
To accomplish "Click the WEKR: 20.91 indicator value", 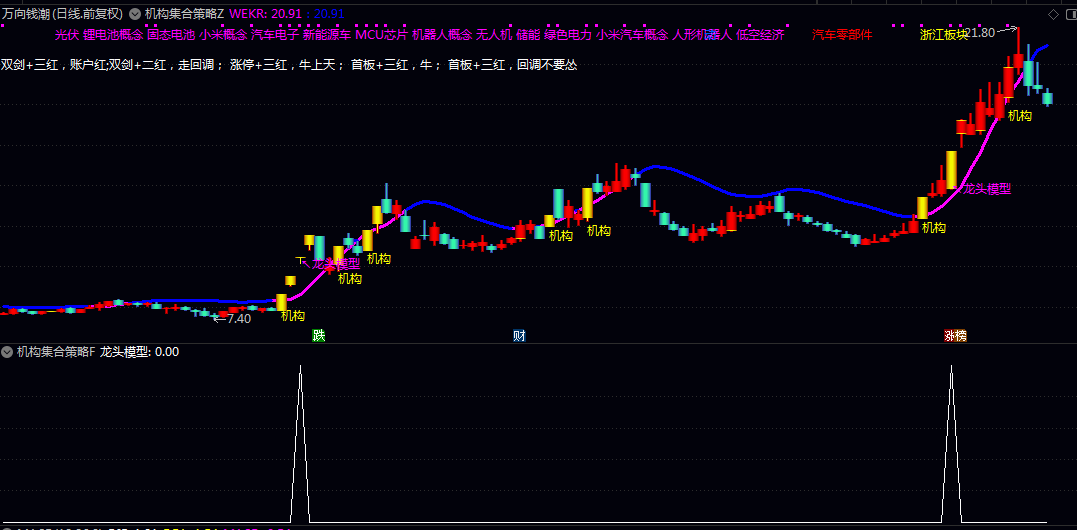I will 264,14.
